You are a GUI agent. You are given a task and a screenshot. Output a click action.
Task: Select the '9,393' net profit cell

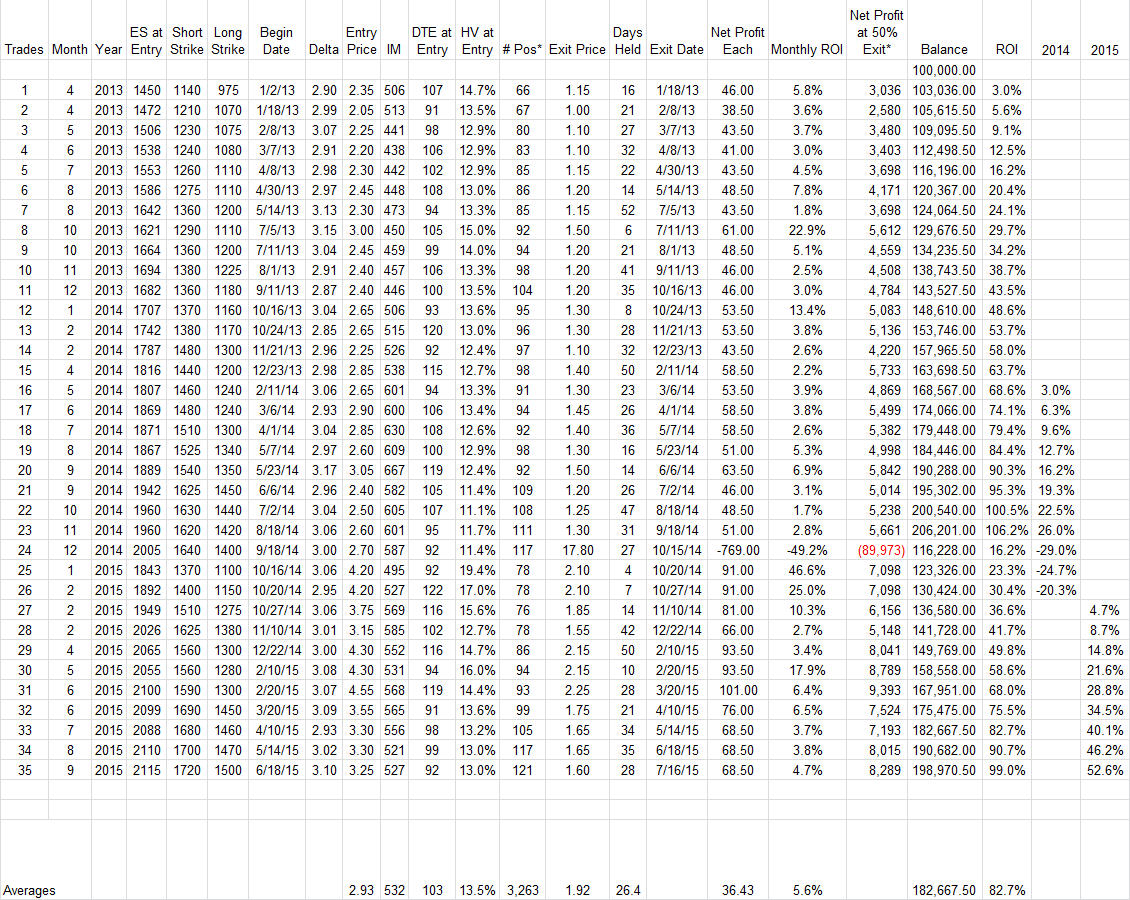(884, 690)
